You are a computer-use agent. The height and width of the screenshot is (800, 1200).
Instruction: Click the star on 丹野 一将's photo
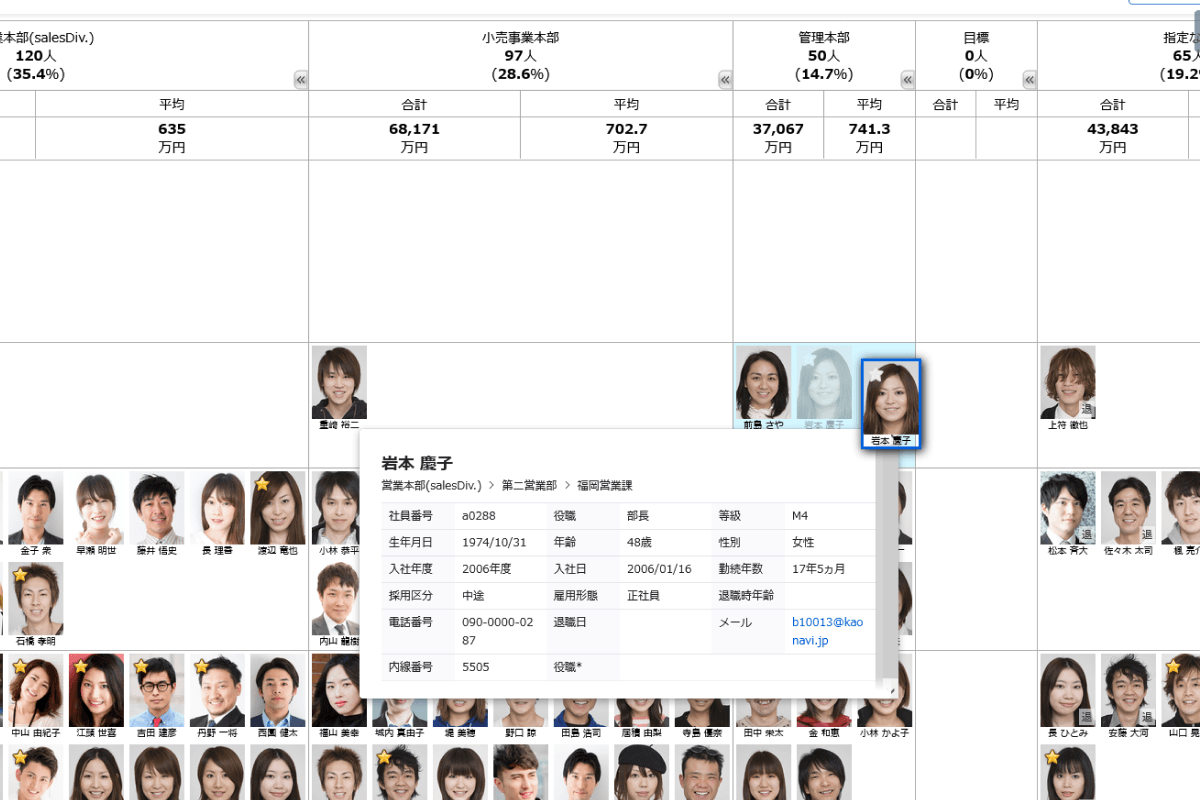click(202, 666)
